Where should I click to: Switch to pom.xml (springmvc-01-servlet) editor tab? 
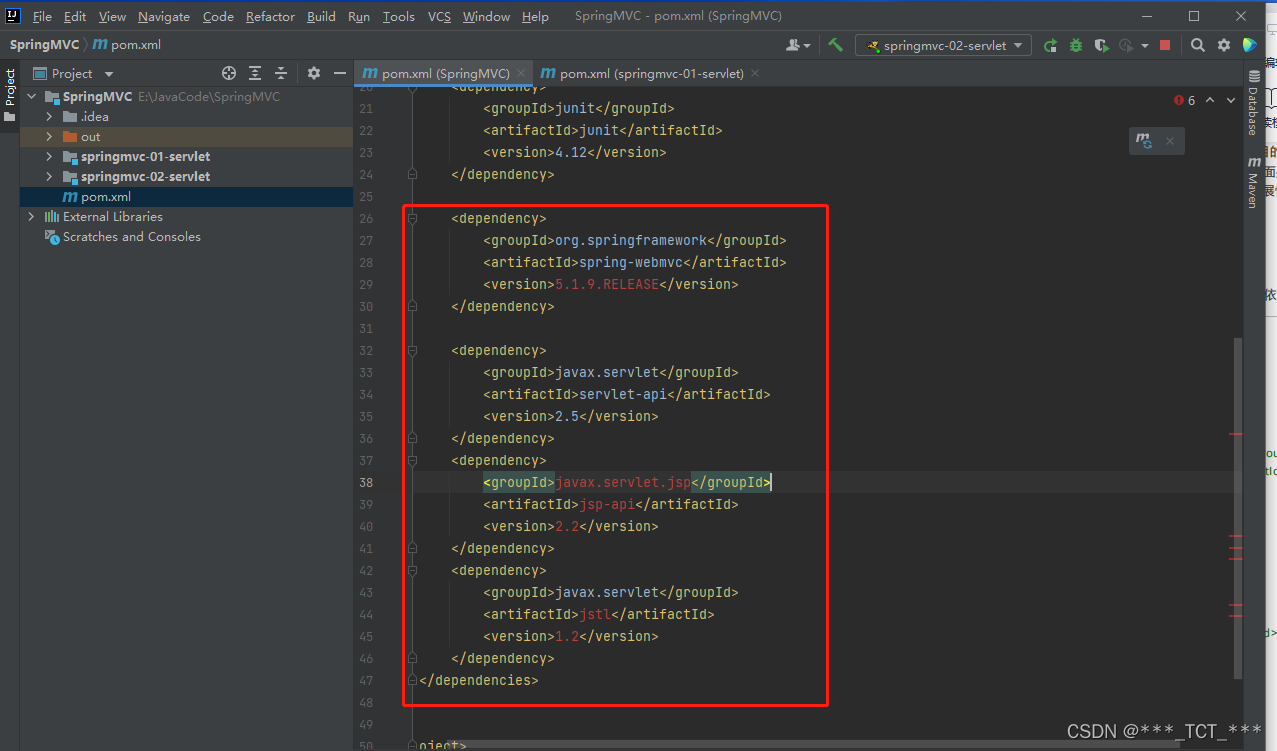tap(652, 73)
